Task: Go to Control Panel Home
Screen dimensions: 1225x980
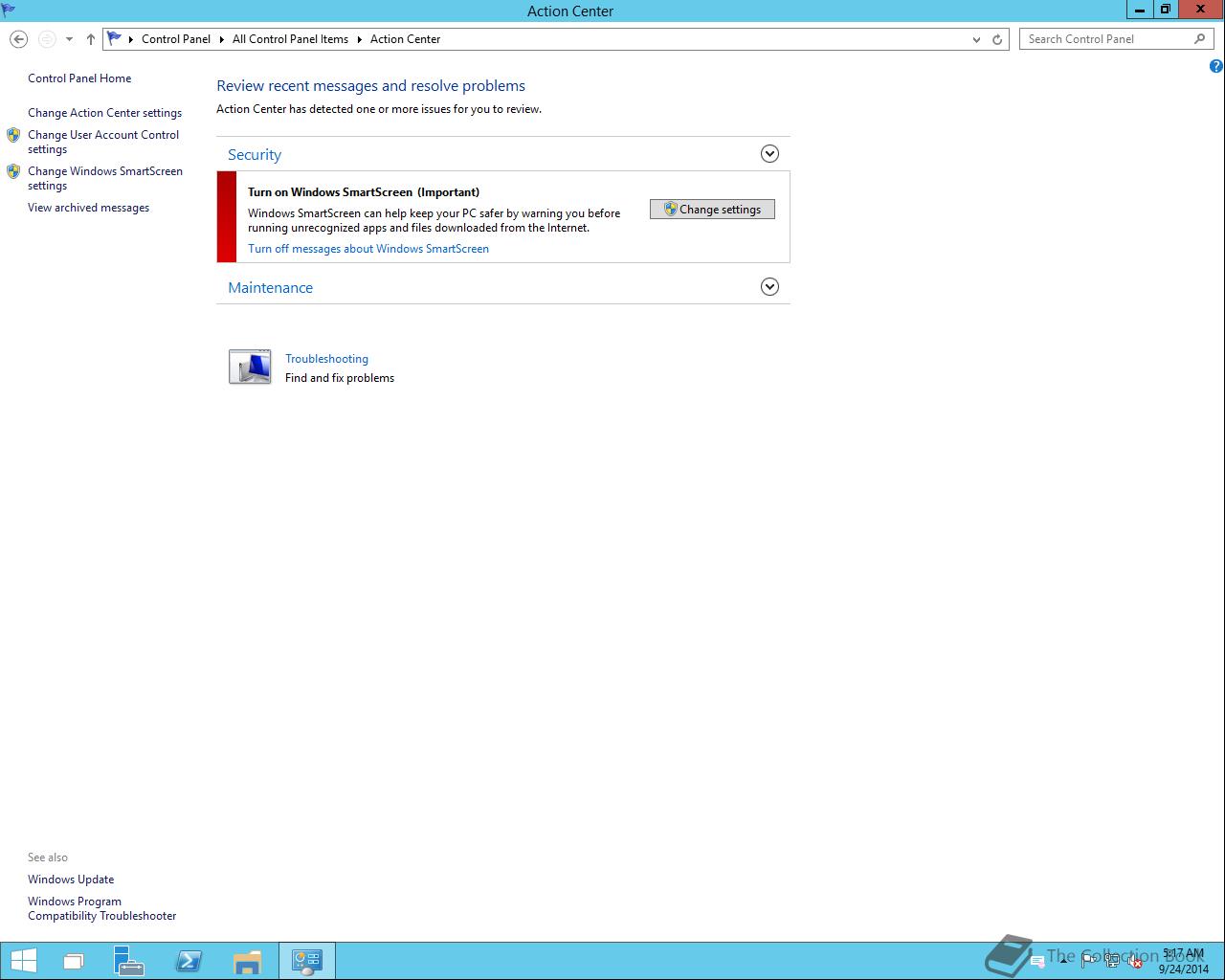Action: (79, 78)
